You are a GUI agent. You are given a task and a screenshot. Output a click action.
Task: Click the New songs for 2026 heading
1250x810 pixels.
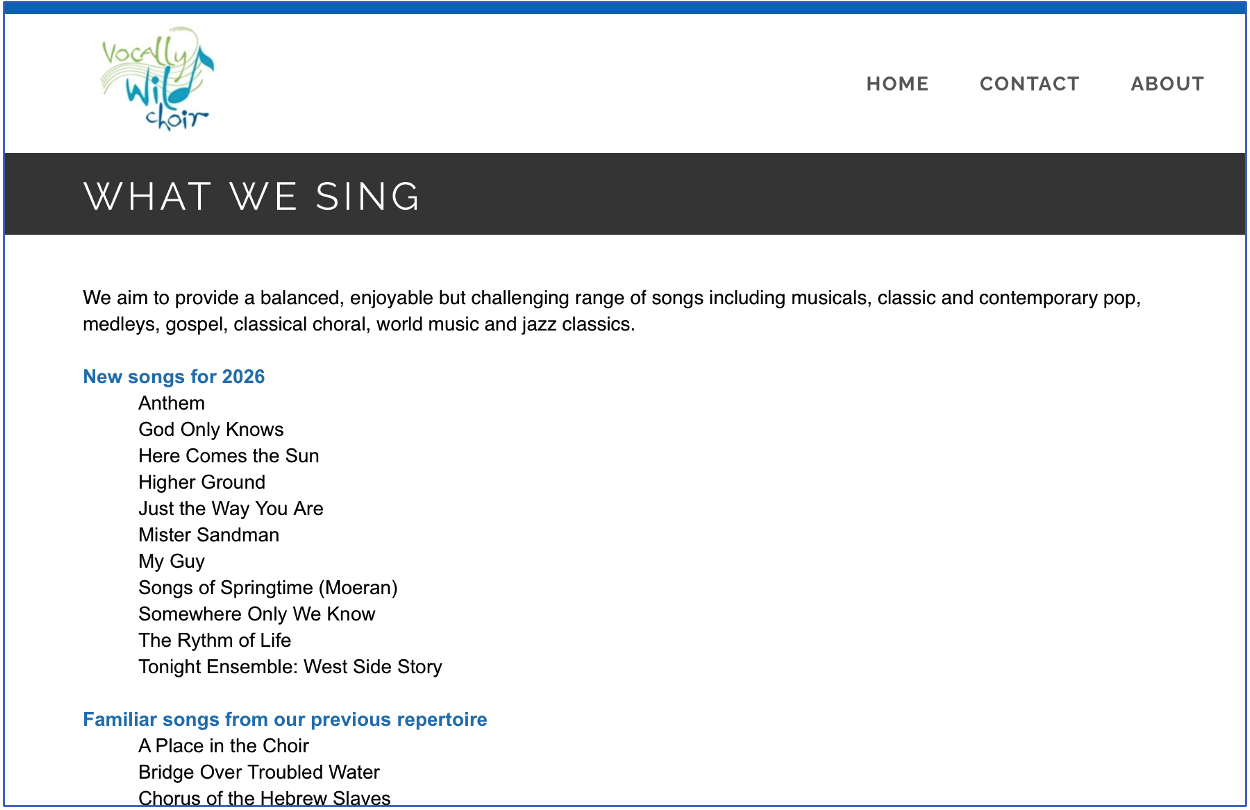[174, 377]
